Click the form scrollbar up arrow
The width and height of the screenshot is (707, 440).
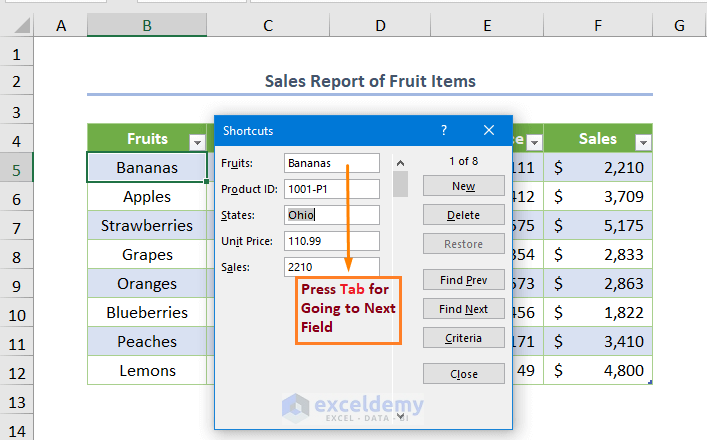[400, 163]
